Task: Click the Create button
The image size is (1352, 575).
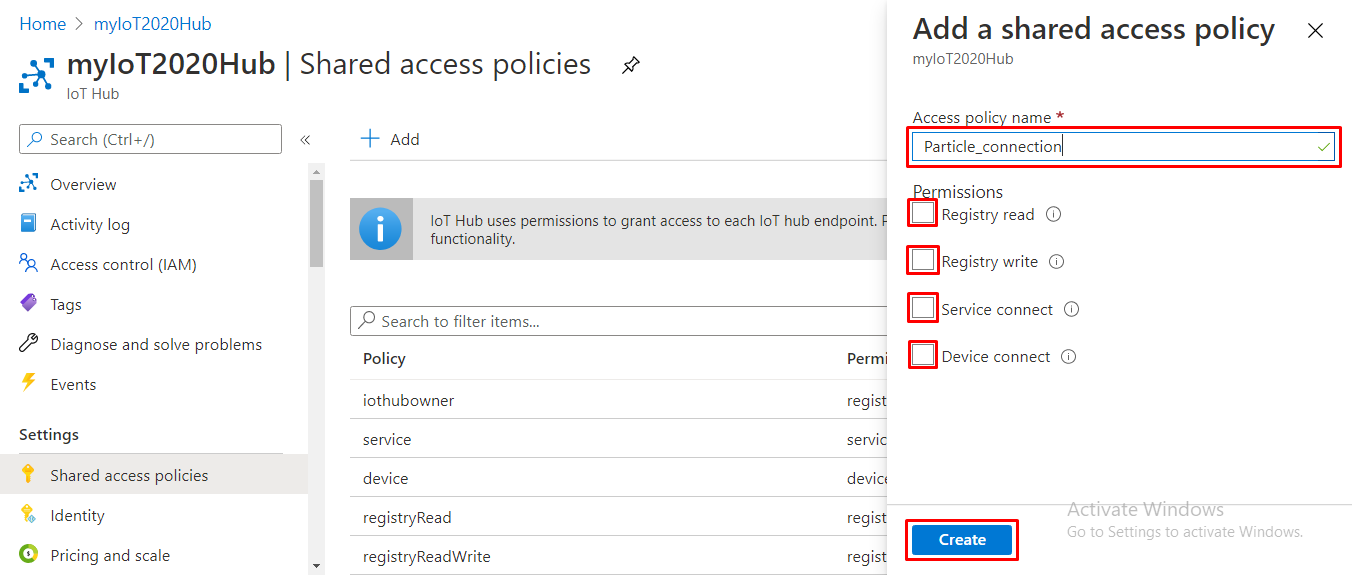Action: click(962, 540)
